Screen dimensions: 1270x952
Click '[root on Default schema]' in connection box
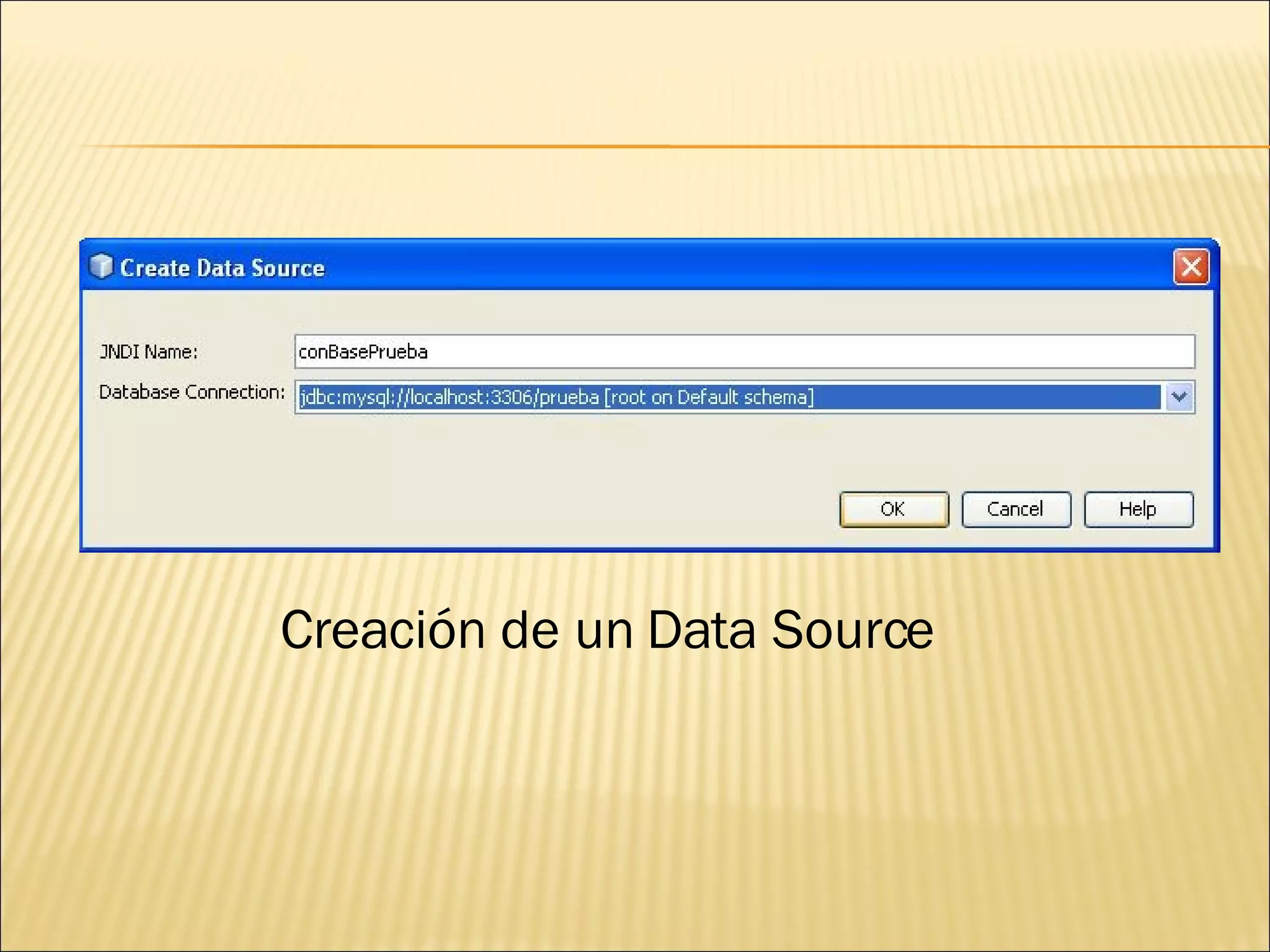709,397
